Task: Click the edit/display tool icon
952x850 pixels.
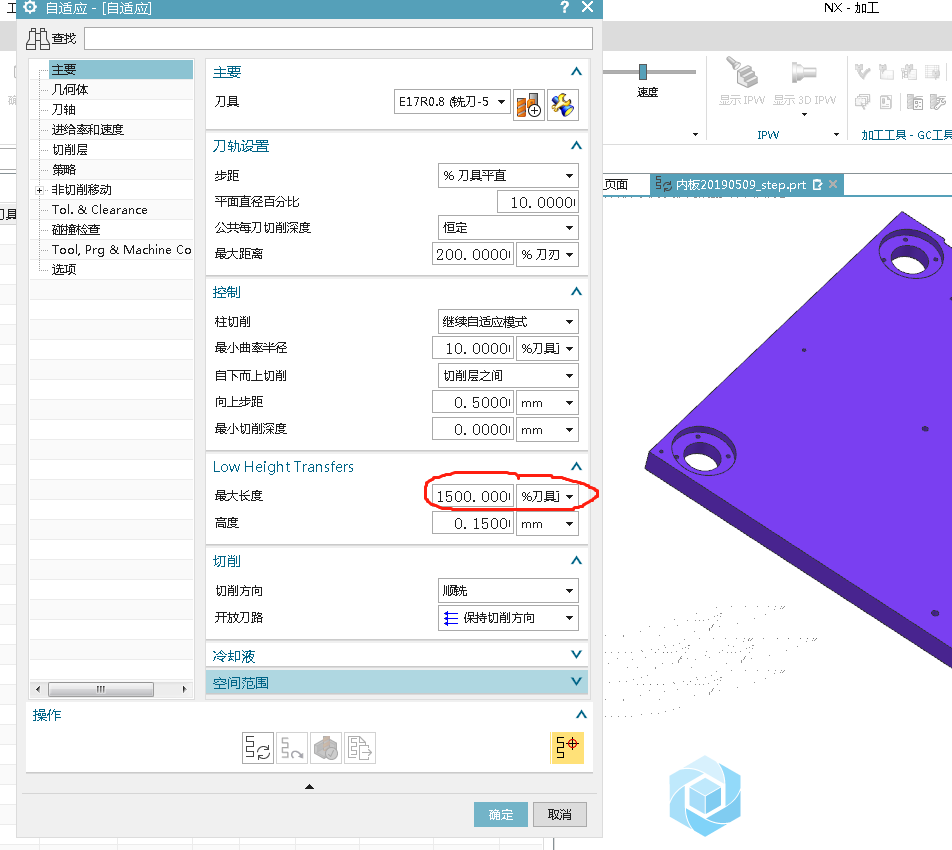Action: click(562, 105)
